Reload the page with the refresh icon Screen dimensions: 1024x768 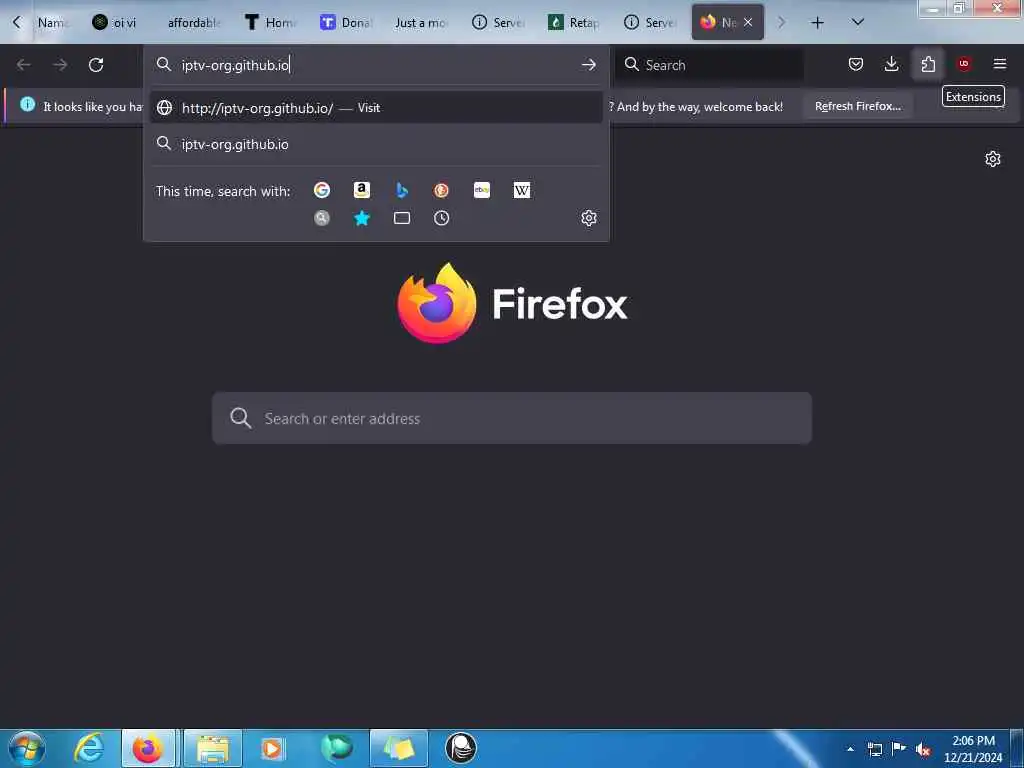pos(96,65)
